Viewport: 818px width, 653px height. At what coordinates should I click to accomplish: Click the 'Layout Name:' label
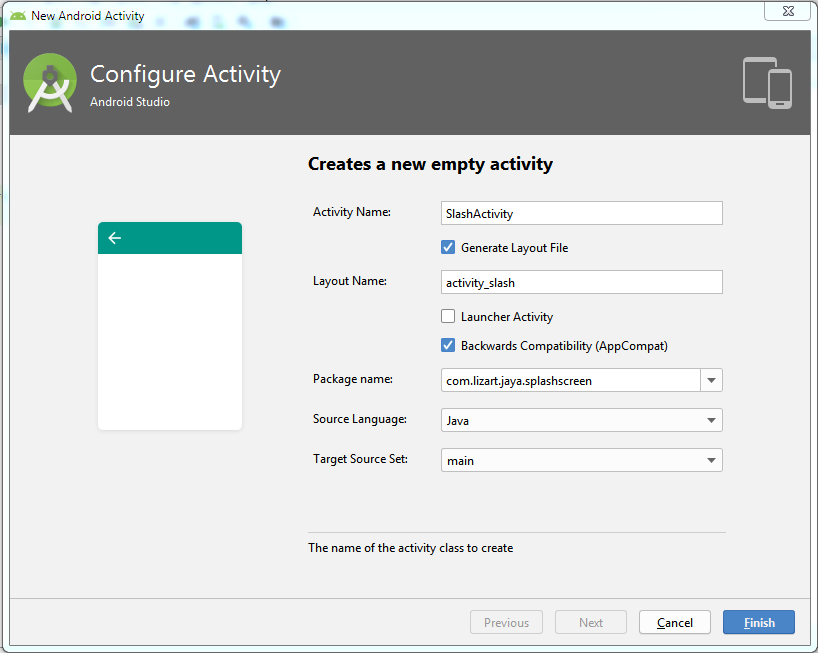(350, 281)
